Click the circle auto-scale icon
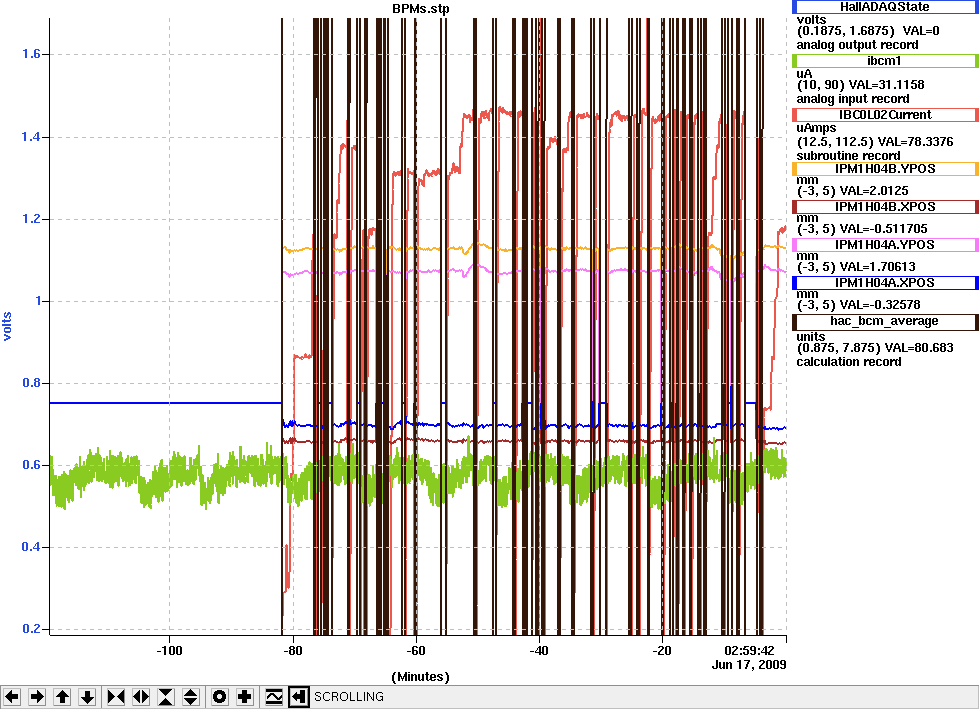The image size is (979, 709). point(220,697)
